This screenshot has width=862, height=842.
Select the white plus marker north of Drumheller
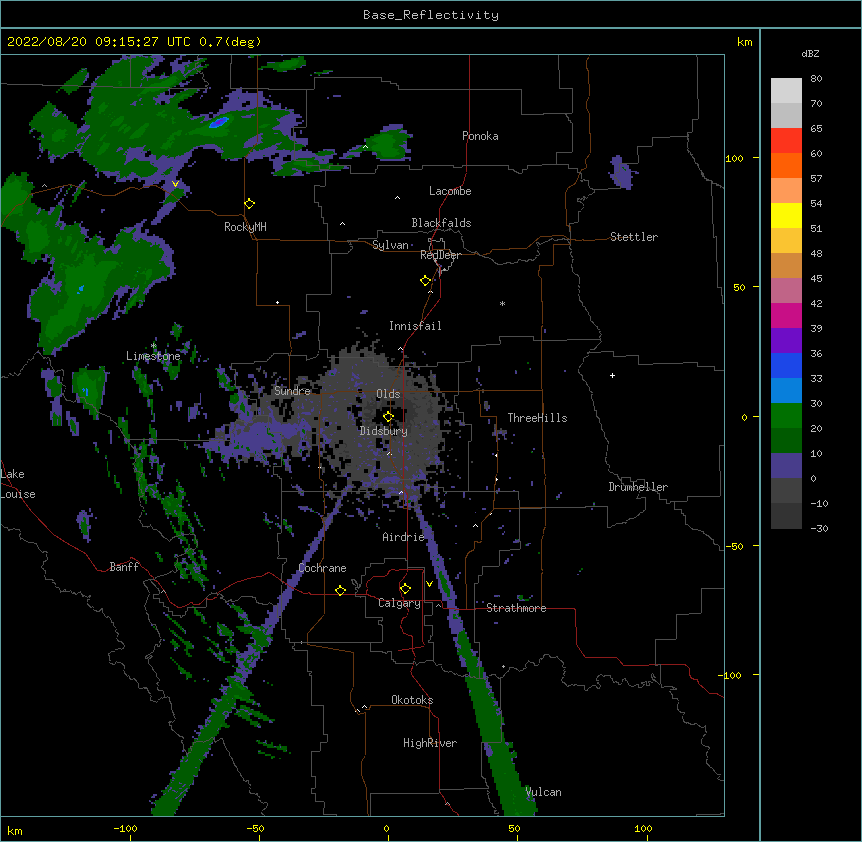(x=612, y=375)
